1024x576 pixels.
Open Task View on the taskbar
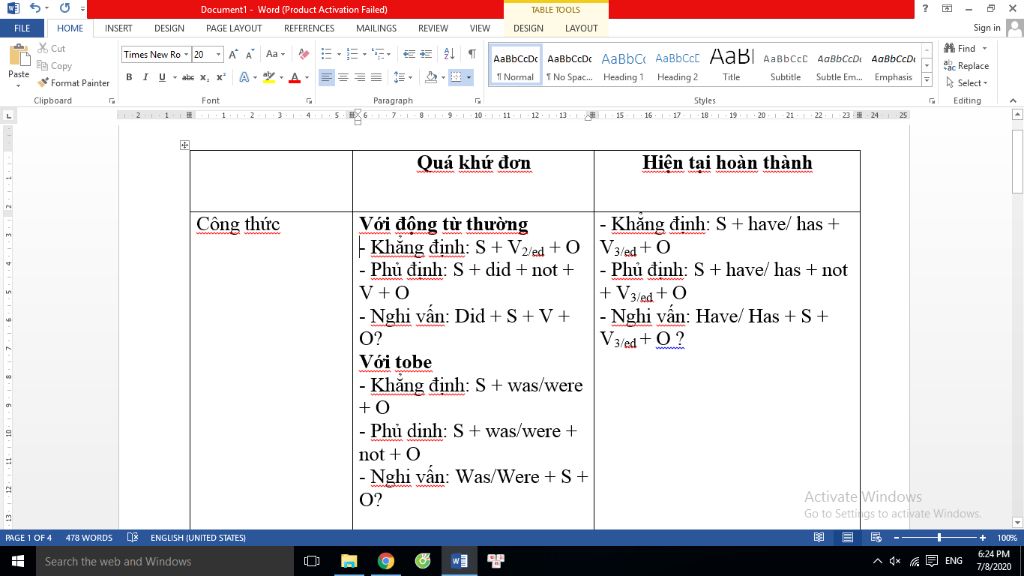click(x=312, y=561)
